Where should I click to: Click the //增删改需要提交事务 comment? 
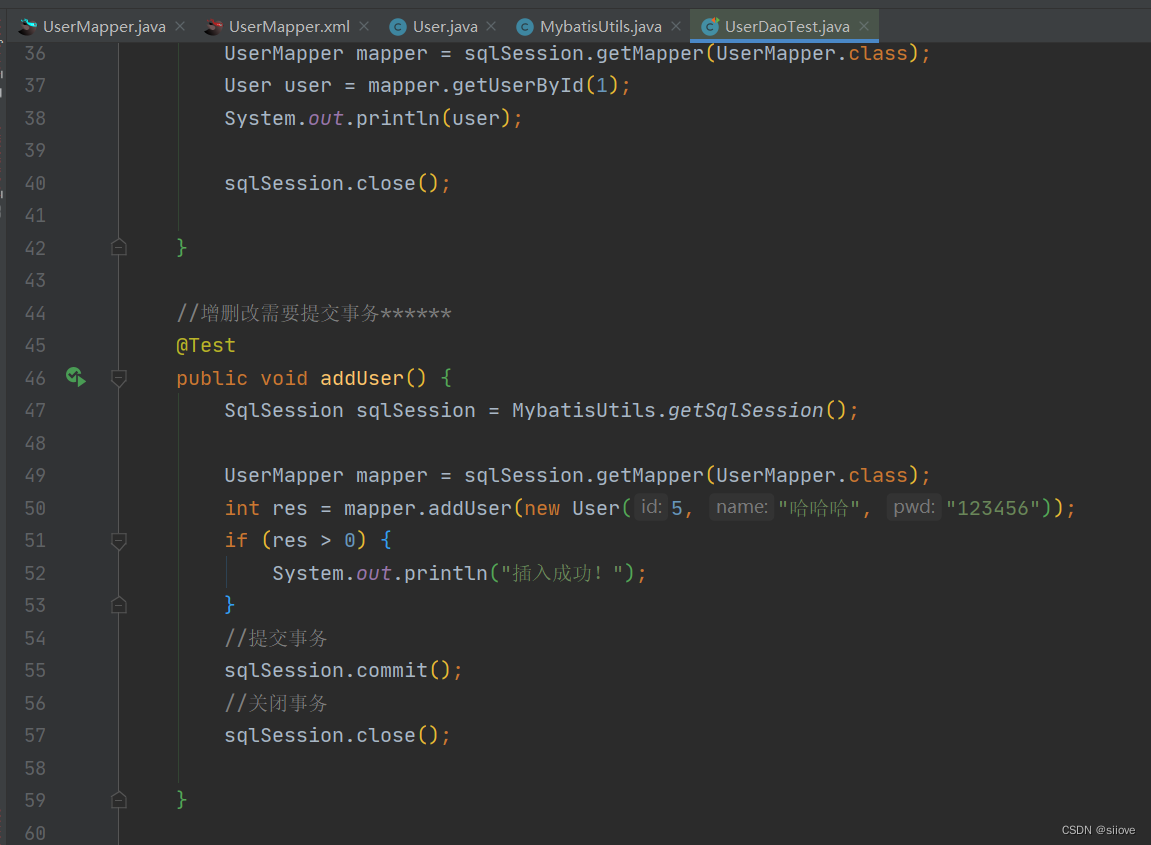314,313
